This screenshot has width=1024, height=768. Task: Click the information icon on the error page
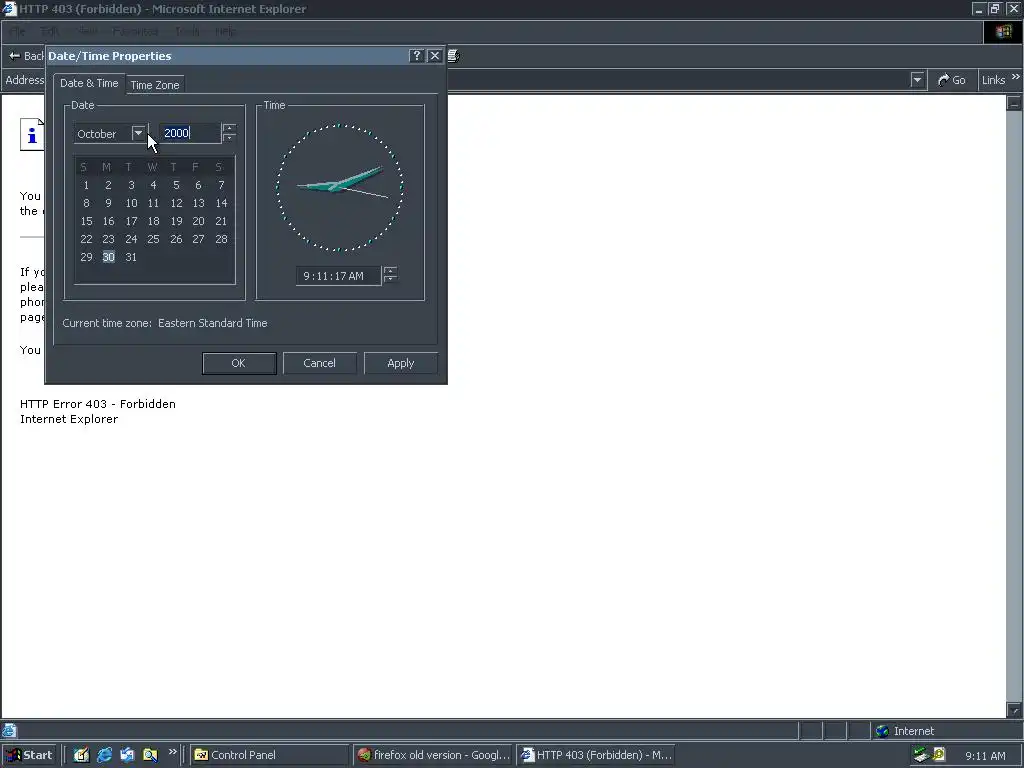pyautogui.click(x=32, y=135)
